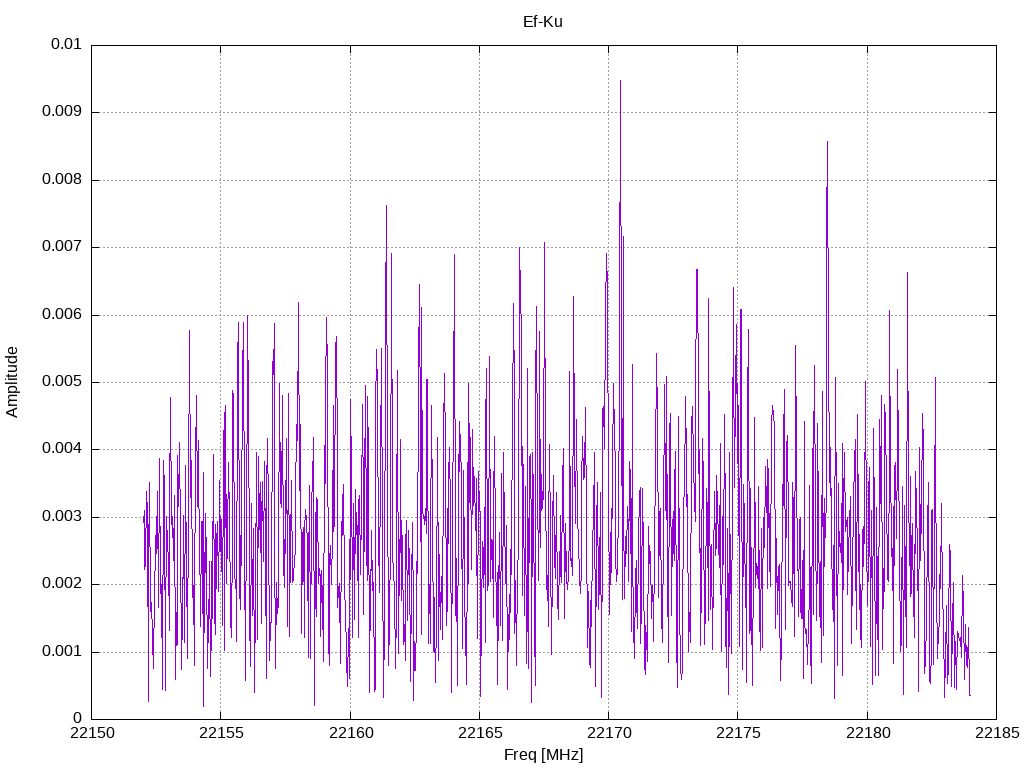
Task: Click the y-axis value 0.005
Action: point(61,381)
